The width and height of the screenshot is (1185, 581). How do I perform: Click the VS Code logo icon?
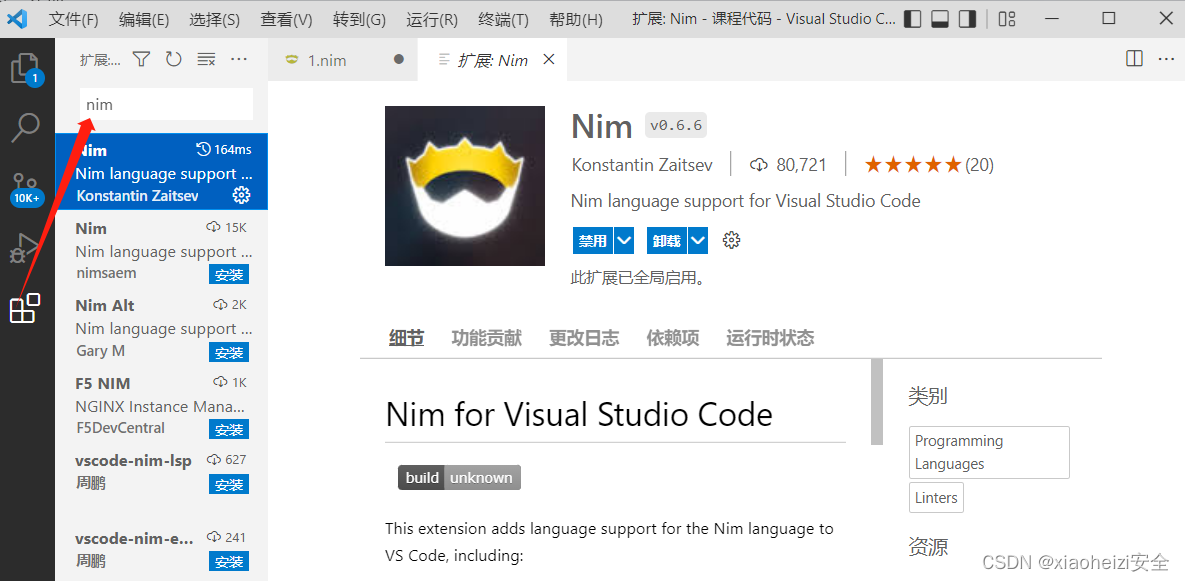pyautogui.click(x=17, y=19)
